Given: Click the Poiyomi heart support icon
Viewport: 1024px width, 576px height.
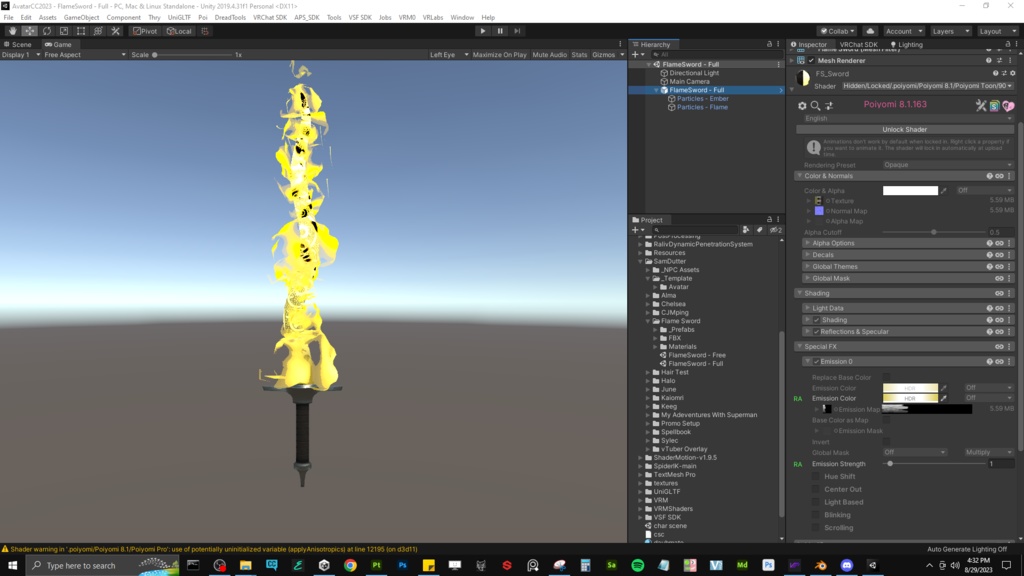Looking at the screenshot, I should 1009,106.
